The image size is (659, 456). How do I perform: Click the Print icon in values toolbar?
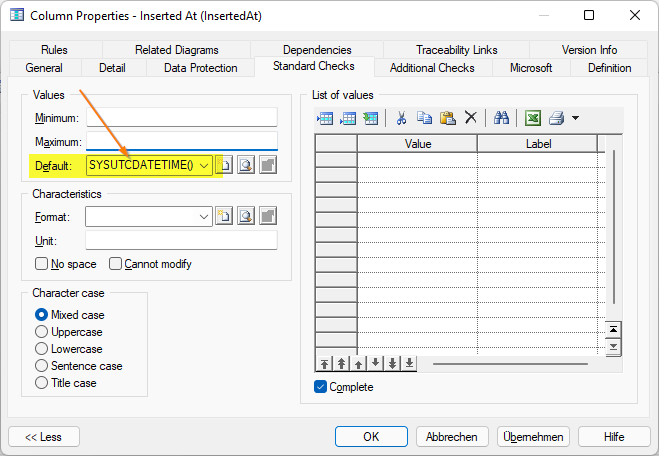(x=557, y=118)
